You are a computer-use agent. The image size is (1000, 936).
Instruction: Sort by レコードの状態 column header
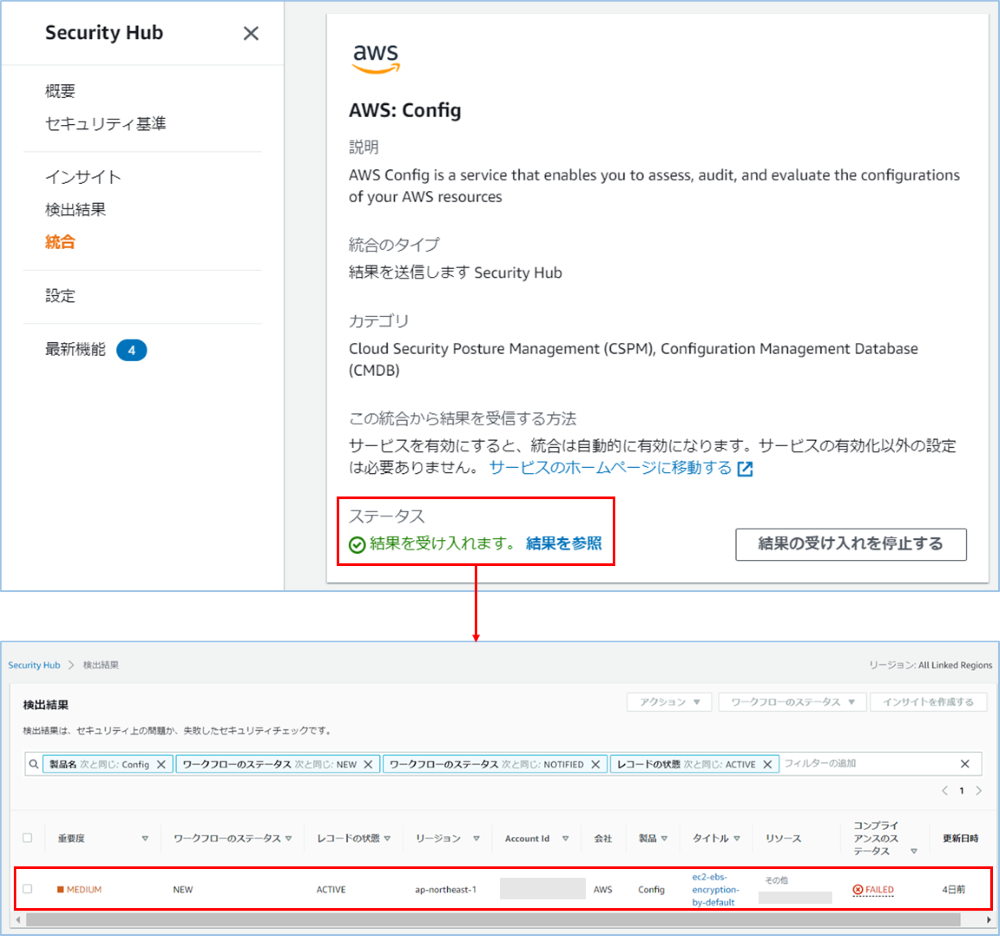click(x=353, y=838)
